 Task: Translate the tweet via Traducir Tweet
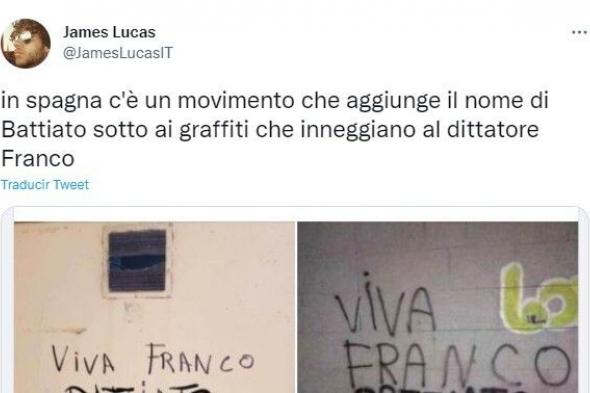45,185
